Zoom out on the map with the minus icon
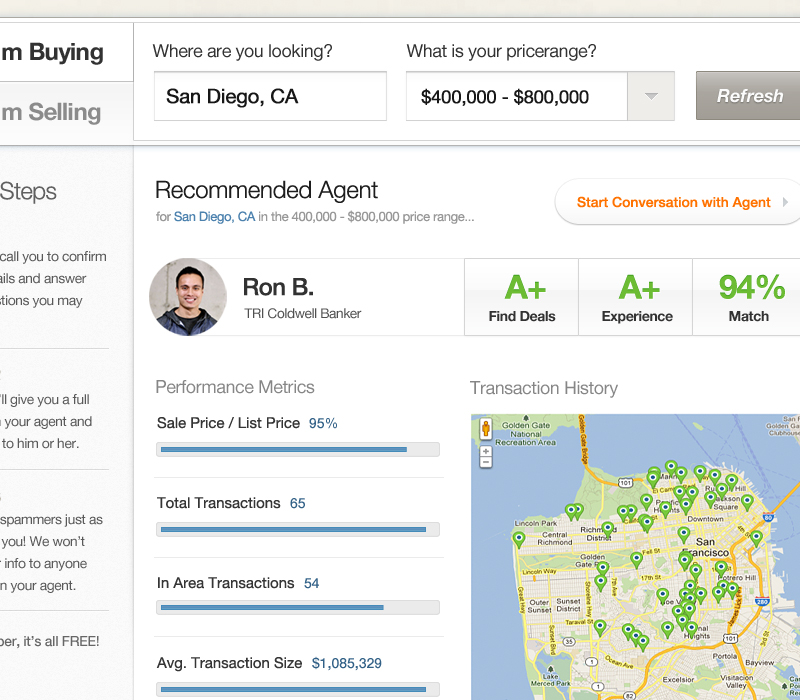The height and width of the screenshot is (700, 800). [x=486, y=463]
